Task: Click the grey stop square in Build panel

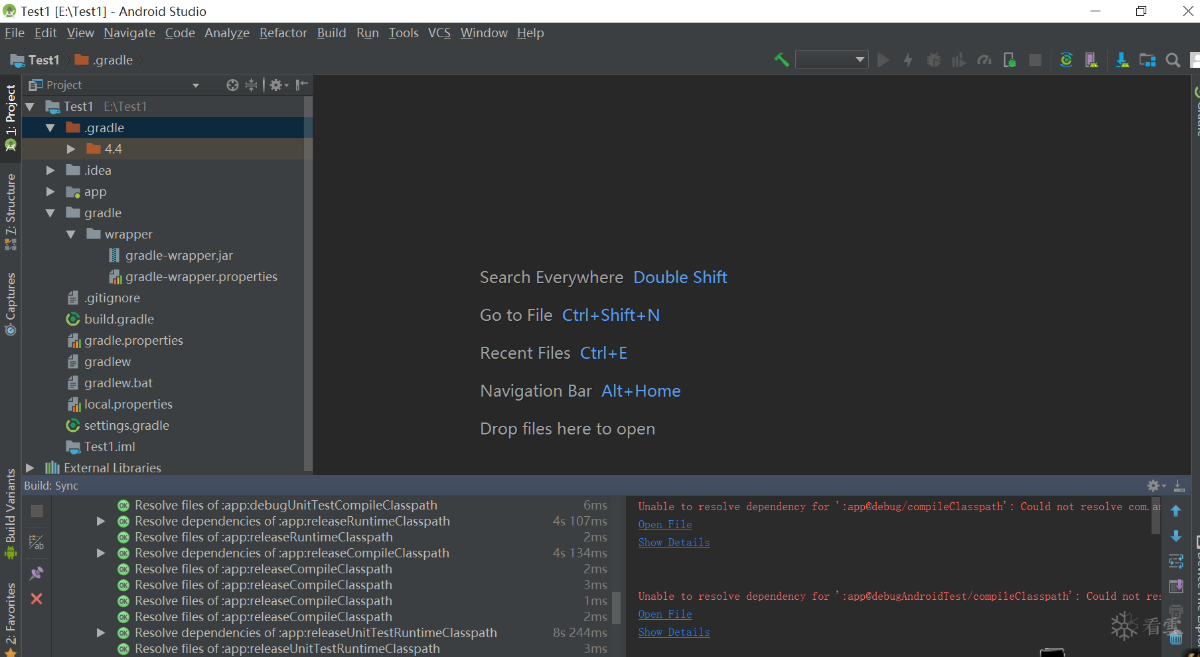Action: 37,511
